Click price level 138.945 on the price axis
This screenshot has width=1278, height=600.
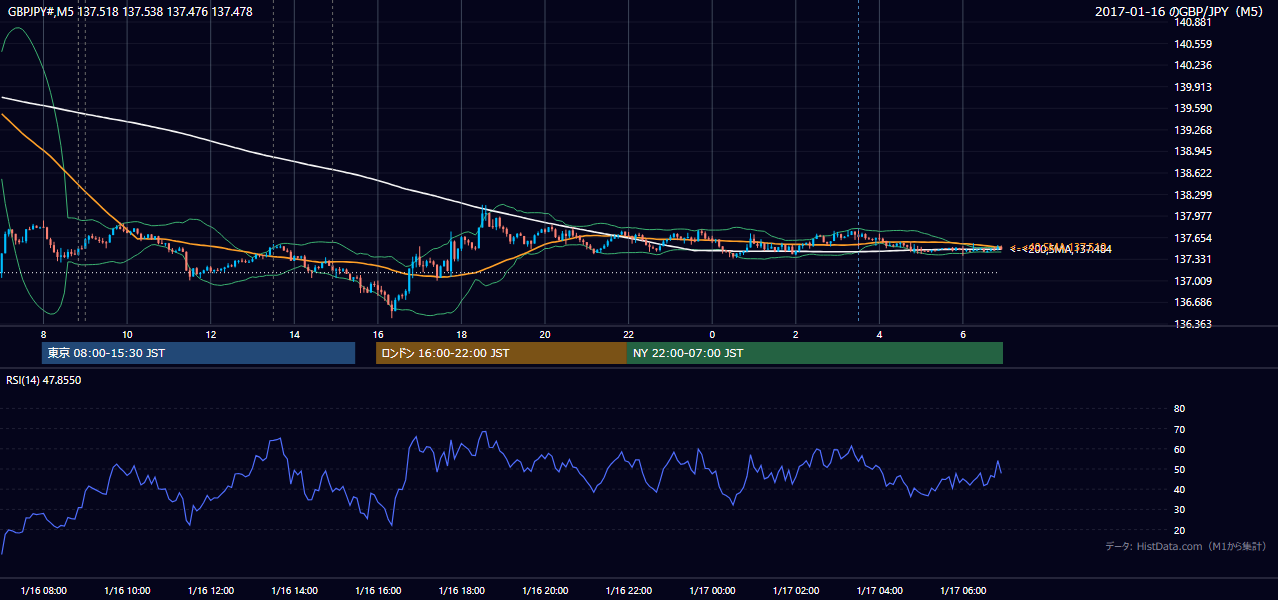click(1193, 152)
